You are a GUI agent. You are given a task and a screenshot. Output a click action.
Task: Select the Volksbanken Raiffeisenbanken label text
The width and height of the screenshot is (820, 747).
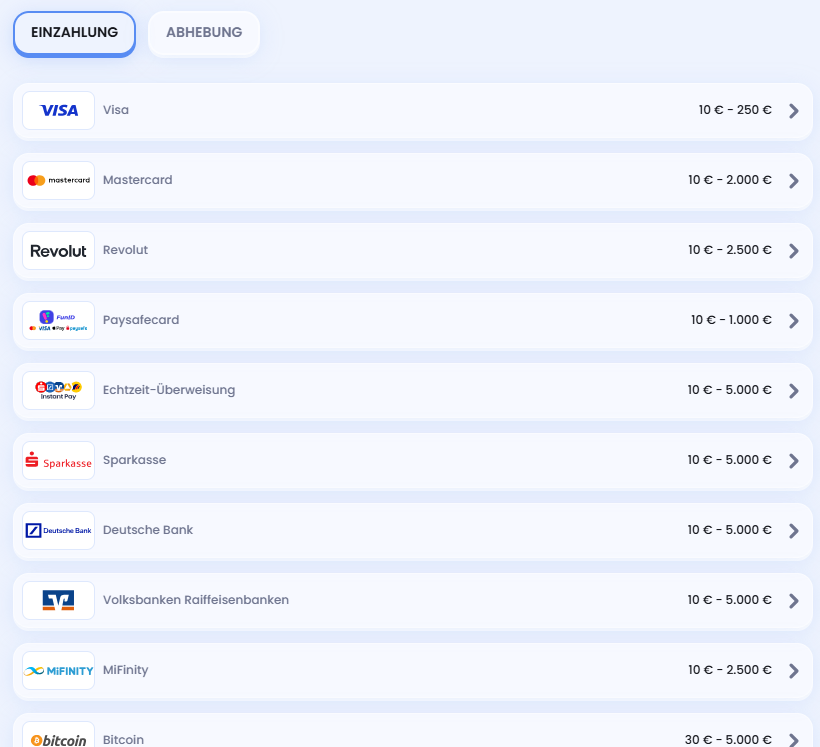click(196, 600)
